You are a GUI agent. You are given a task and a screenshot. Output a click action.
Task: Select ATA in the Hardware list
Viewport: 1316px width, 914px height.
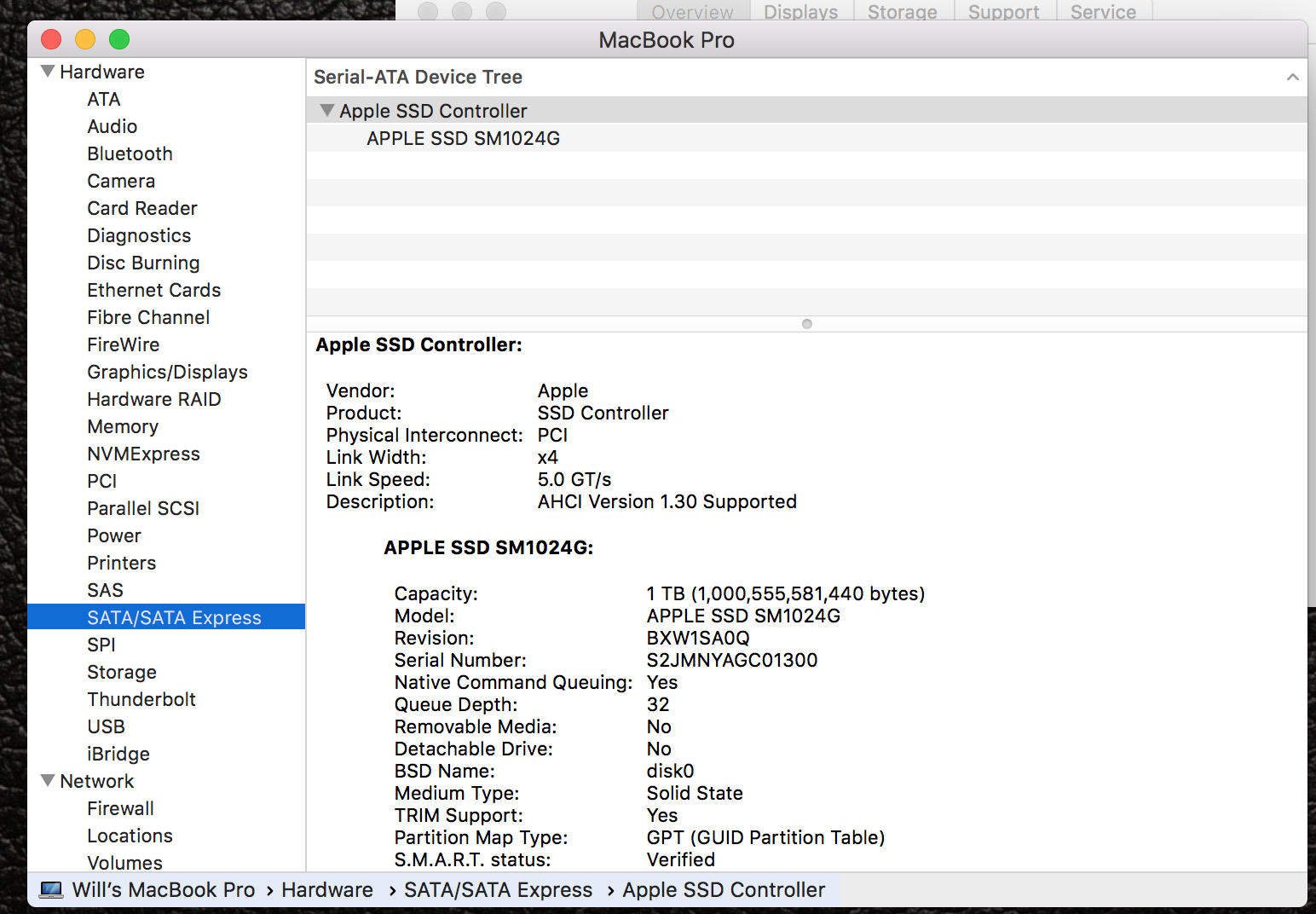click(104, 99)
